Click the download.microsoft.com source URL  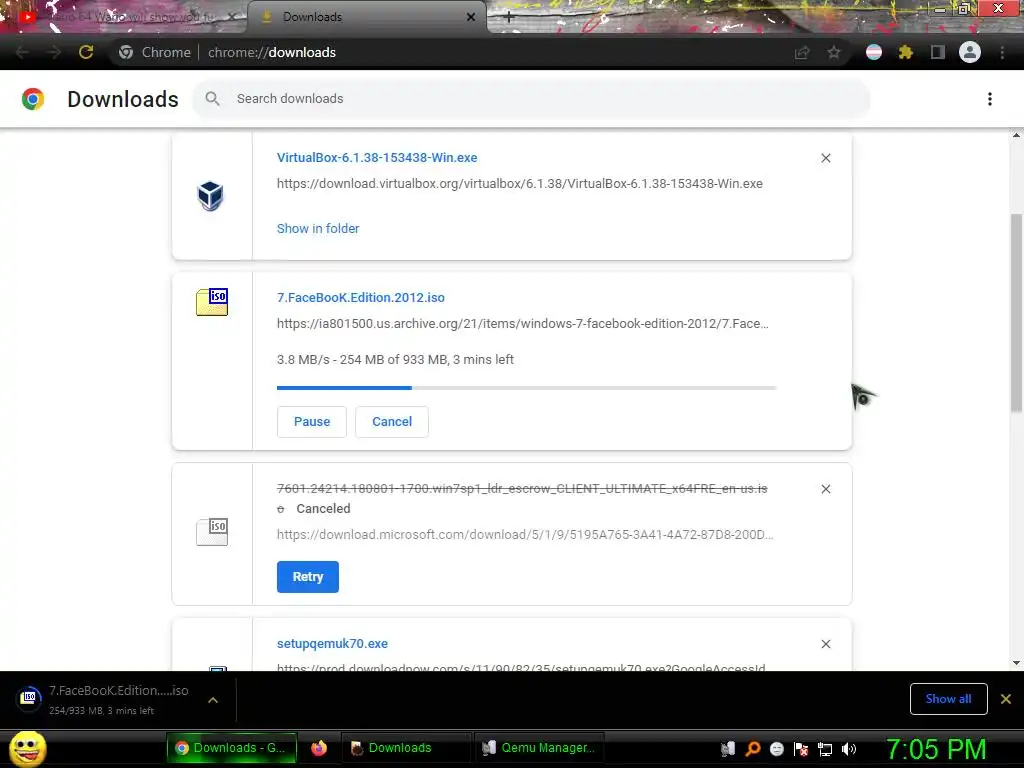[x=525, y=534]
